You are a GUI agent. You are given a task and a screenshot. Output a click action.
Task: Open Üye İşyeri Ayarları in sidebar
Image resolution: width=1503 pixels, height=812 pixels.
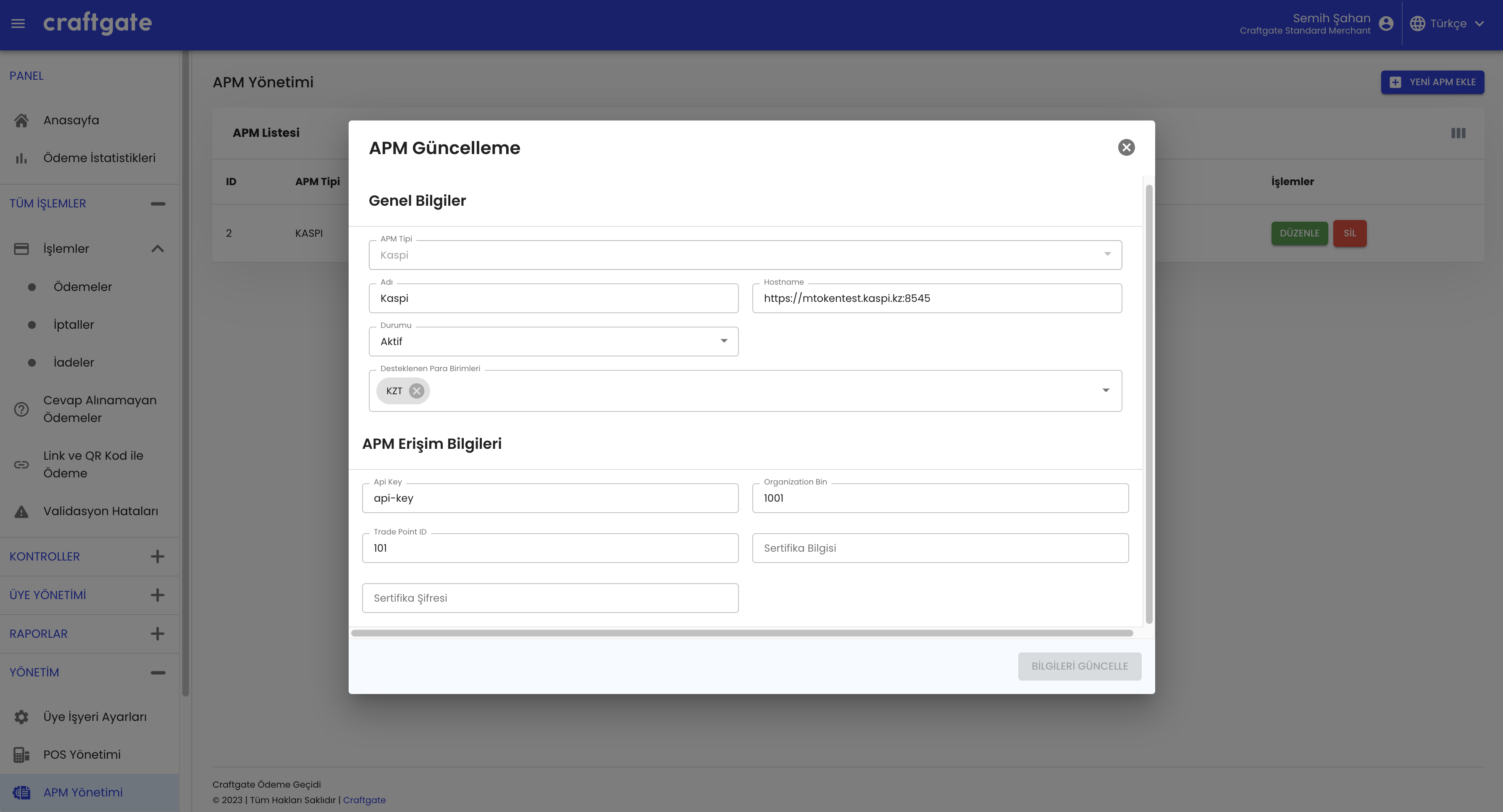click(x=89, y=717)
